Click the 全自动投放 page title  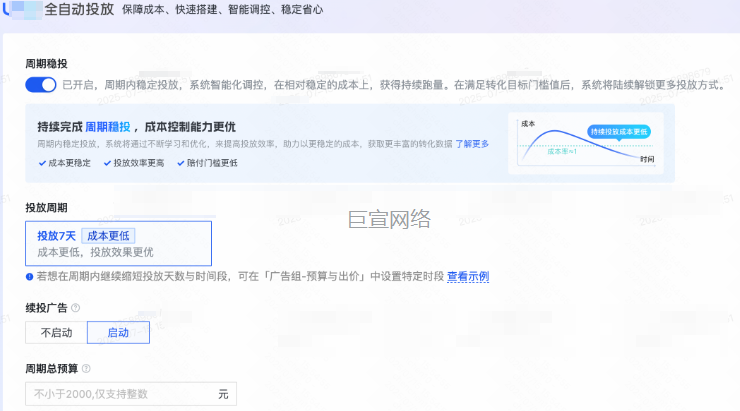click(79, 9)
